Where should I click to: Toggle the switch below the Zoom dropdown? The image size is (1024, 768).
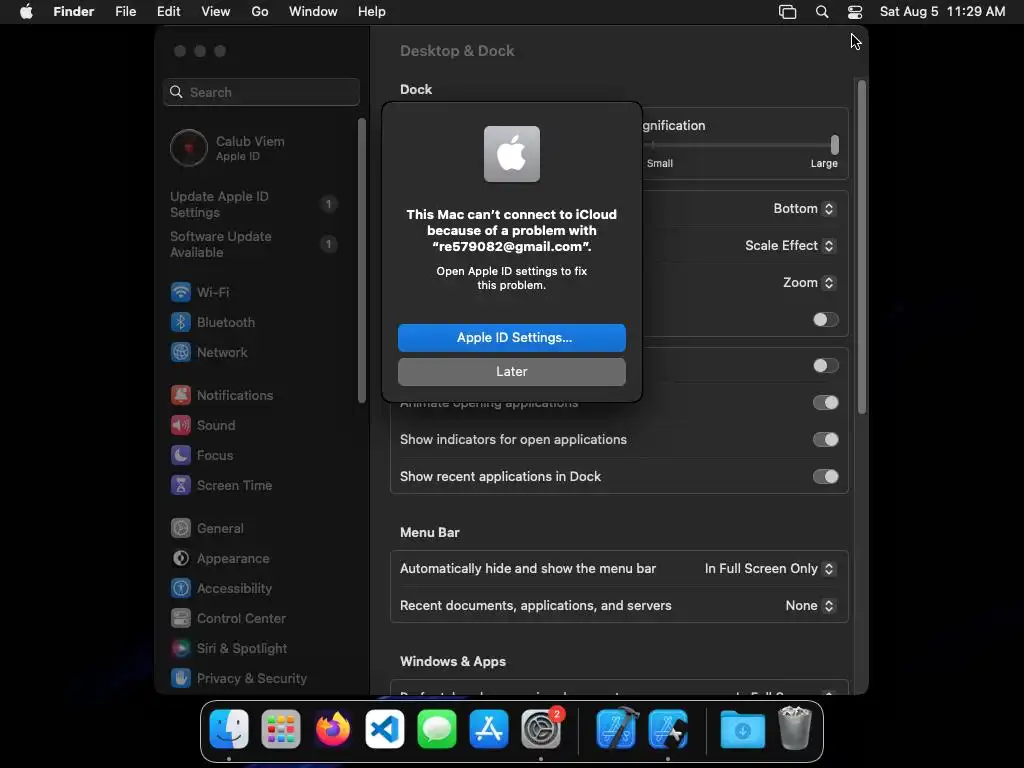point(825,319)
